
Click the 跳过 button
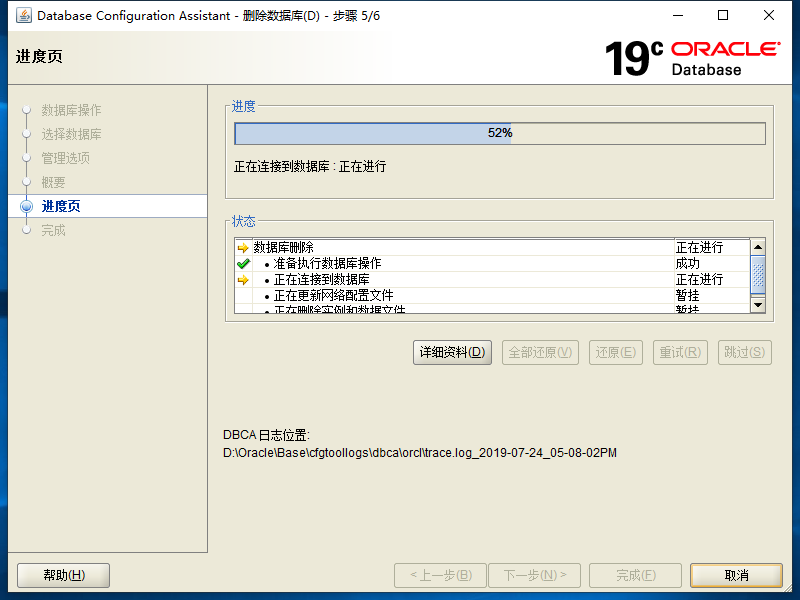coord(744,352)
